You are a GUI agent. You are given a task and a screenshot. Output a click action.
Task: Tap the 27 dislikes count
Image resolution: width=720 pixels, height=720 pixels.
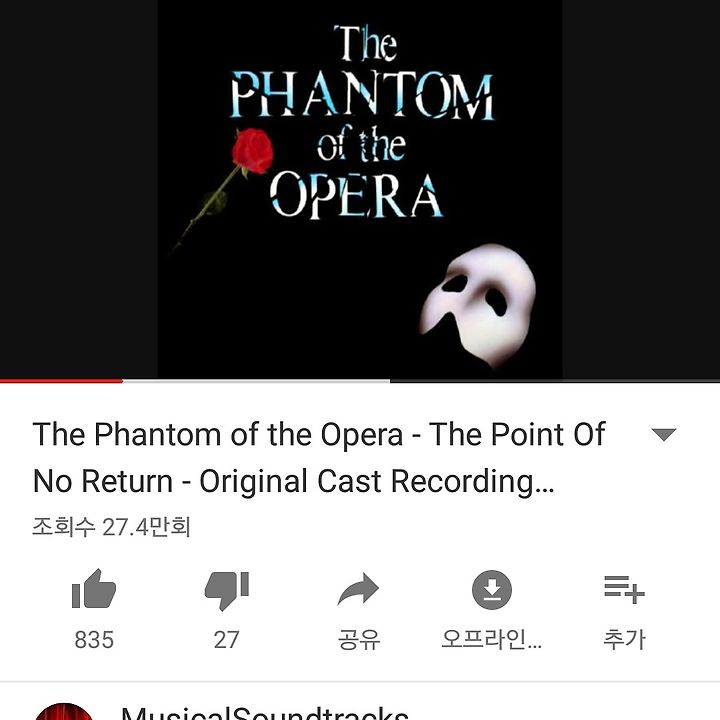[x=226, y=640]
